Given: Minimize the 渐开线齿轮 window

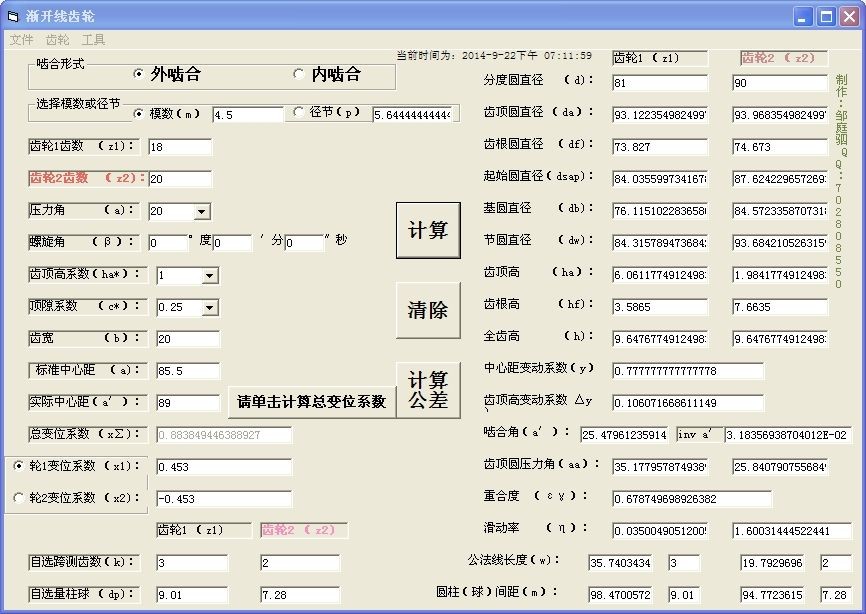Looking at the screenshot, I should [x=804, y=17].
